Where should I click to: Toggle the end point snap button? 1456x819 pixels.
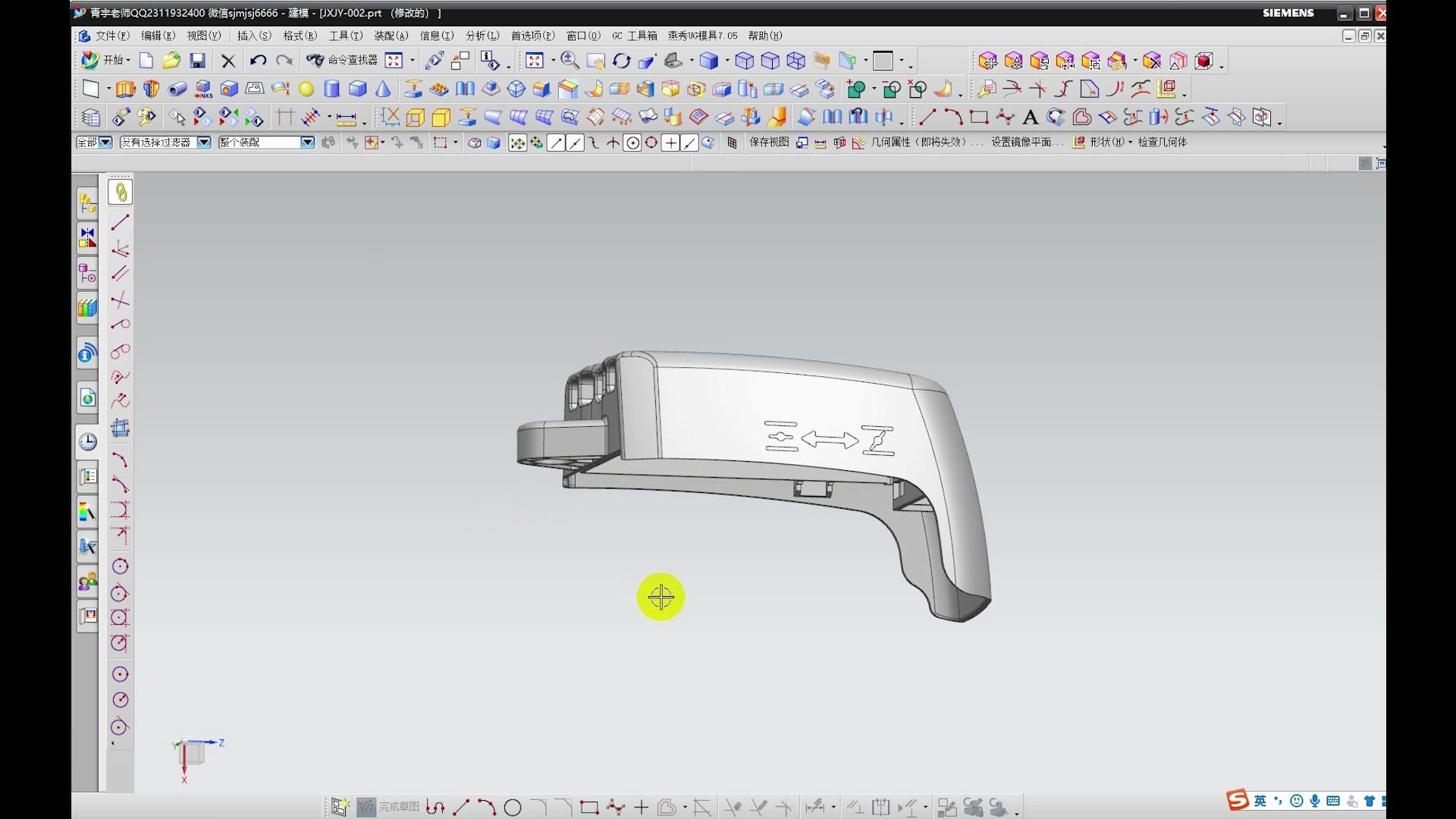pyautogui.click(x=556, y=143)
